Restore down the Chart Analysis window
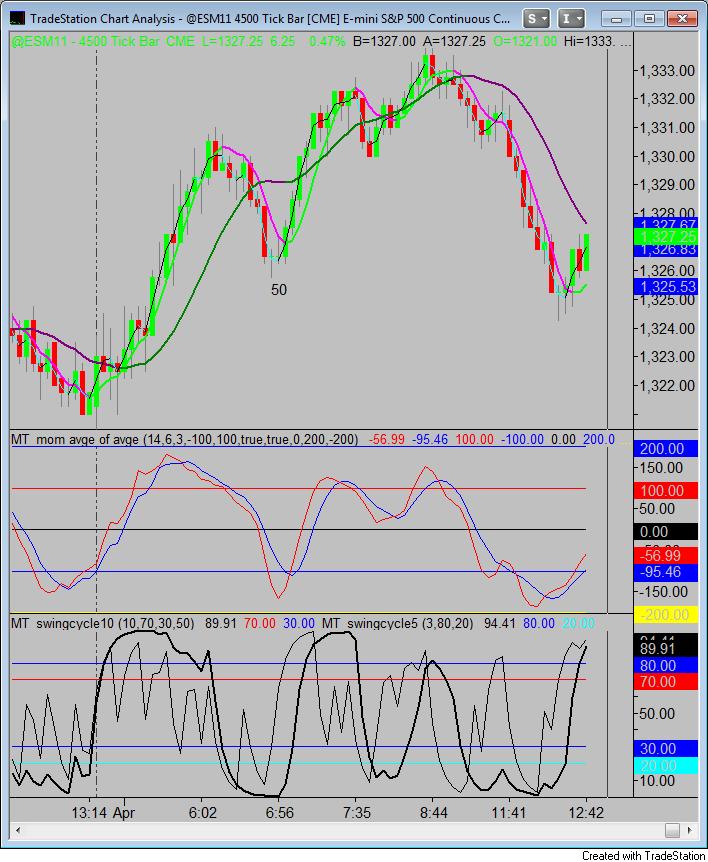Screen dimensions: 708x862 pyautogui.click(x=649, y=19)
